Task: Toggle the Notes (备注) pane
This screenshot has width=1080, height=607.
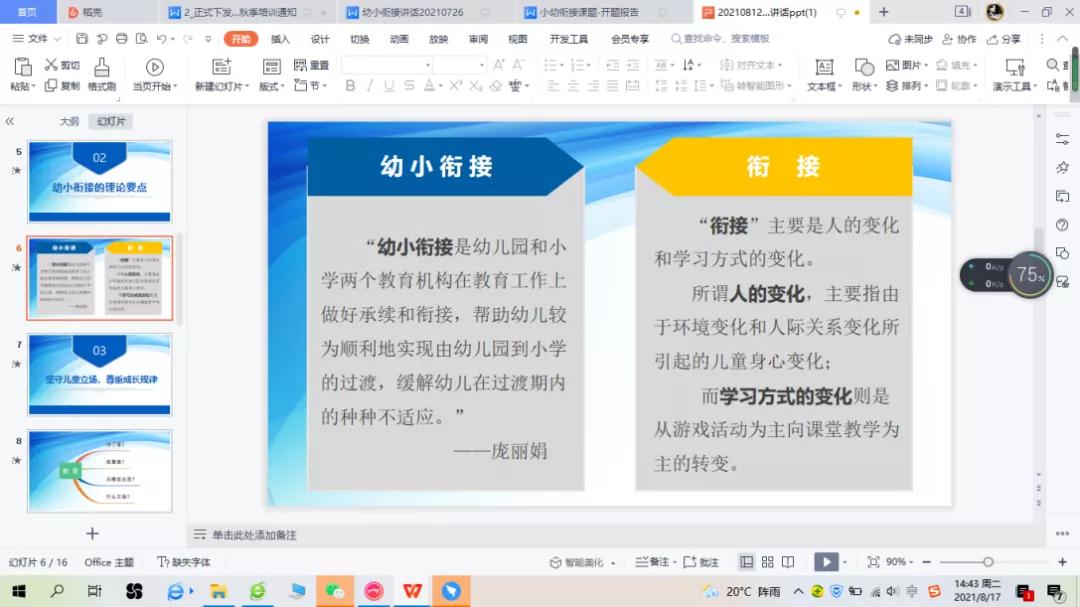Action: 652,562
